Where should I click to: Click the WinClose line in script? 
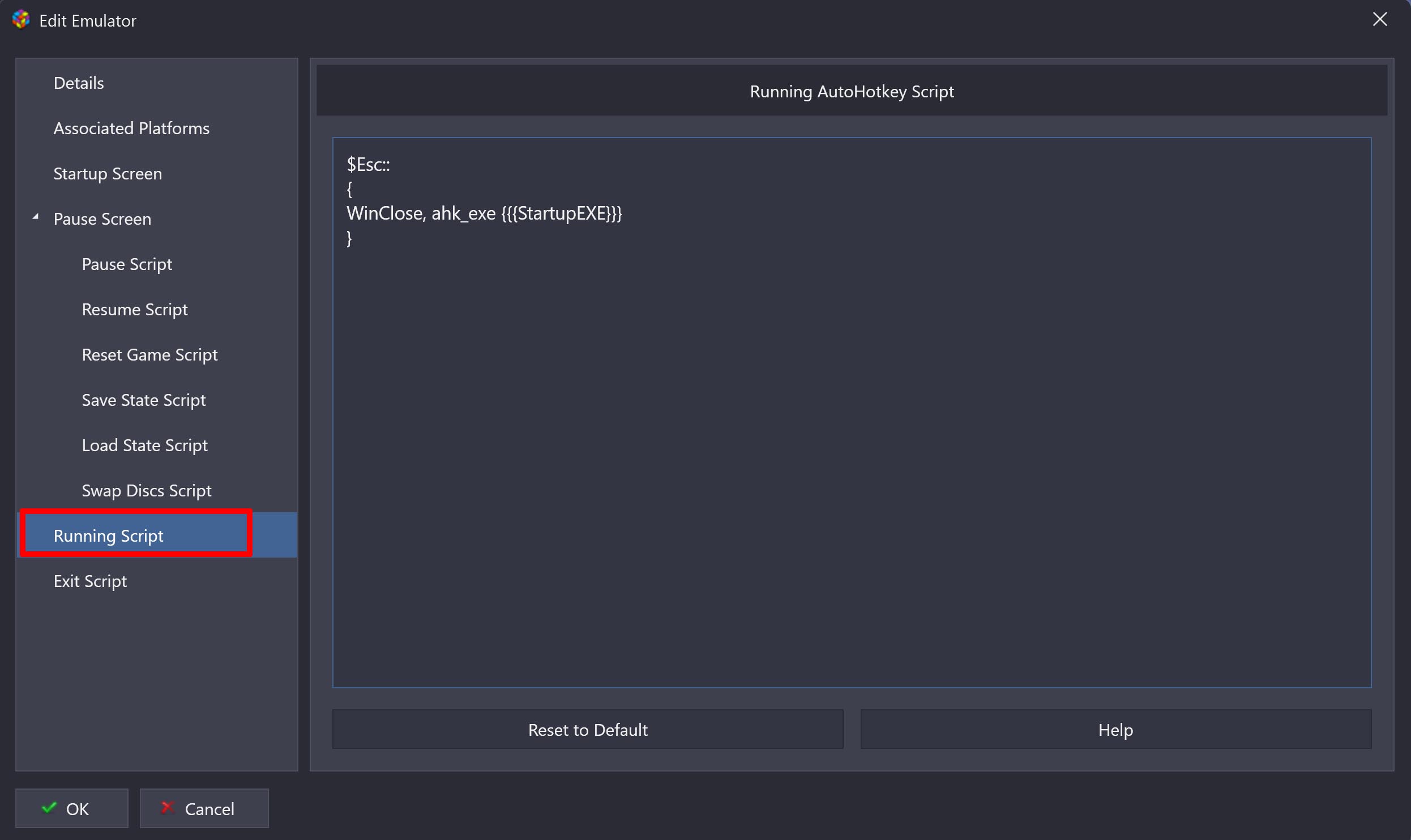click(484, 213)
